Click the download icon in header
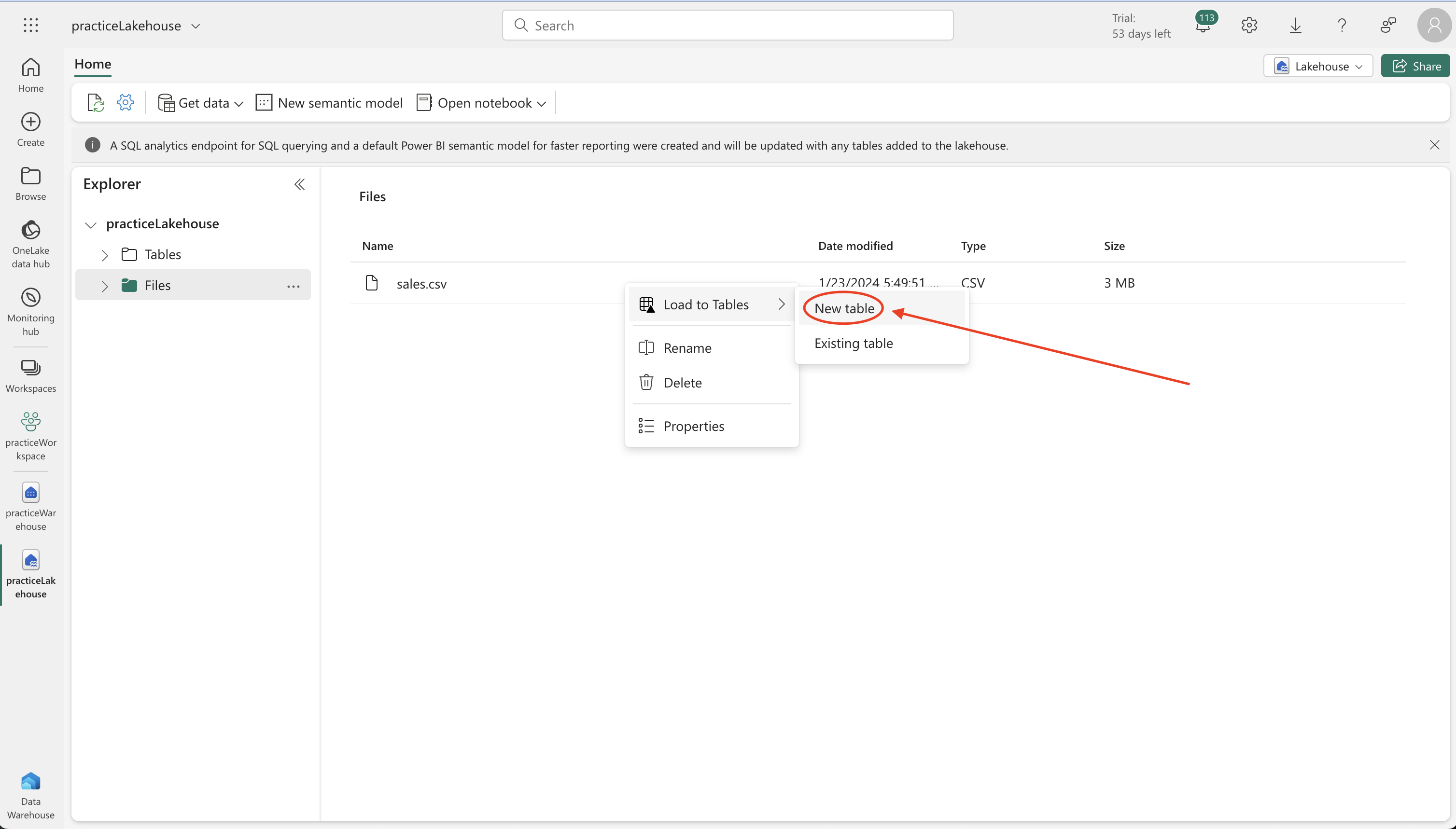 (x=1295, y=25)
